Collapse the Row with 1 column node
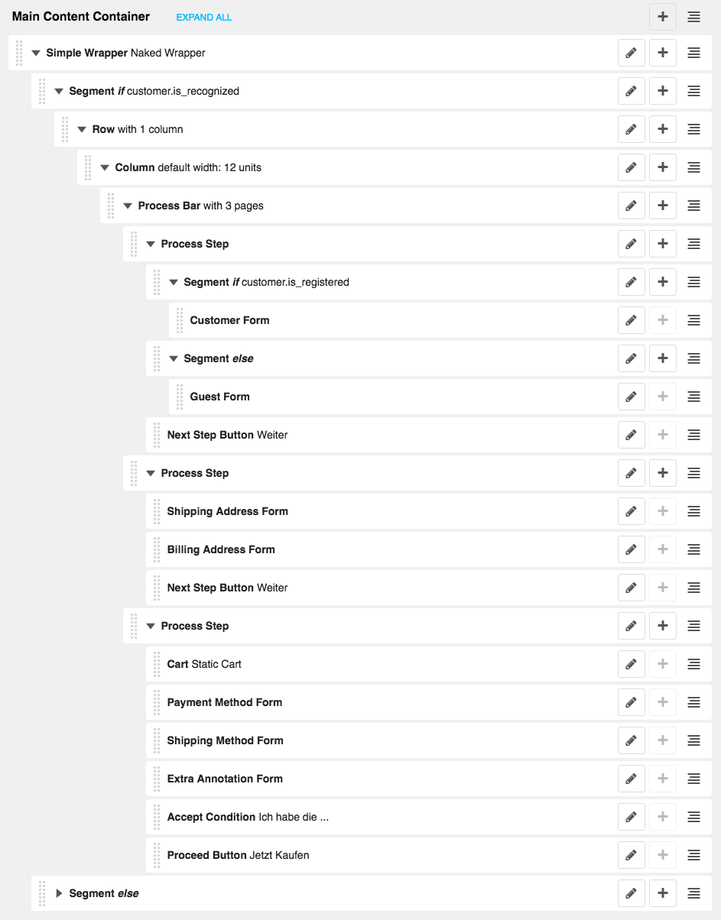 click(x=82, y=130)
